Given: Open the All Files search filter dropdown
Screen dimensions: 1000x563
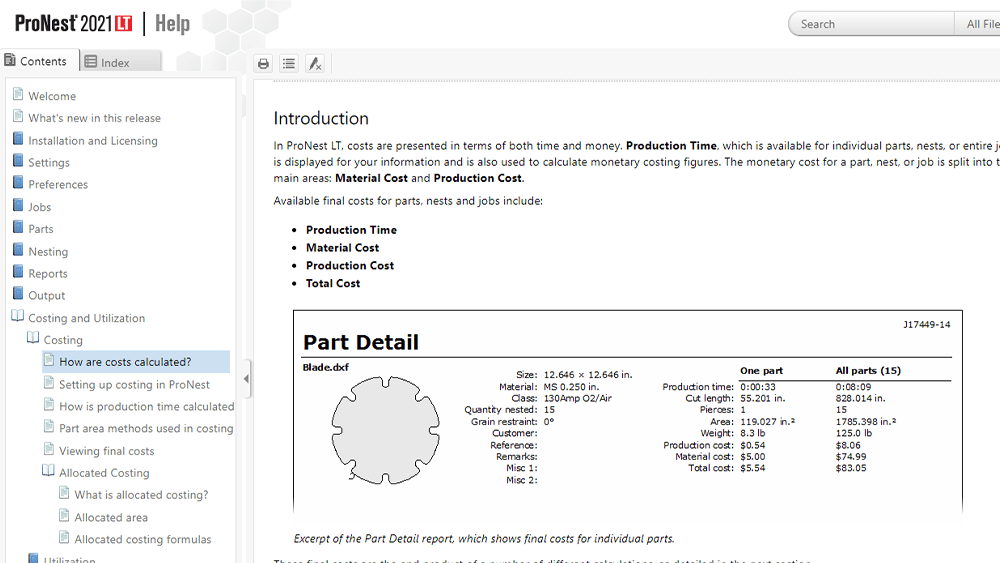Looking at the screenshot, I should pyautogui.click(x=980, y=24).
